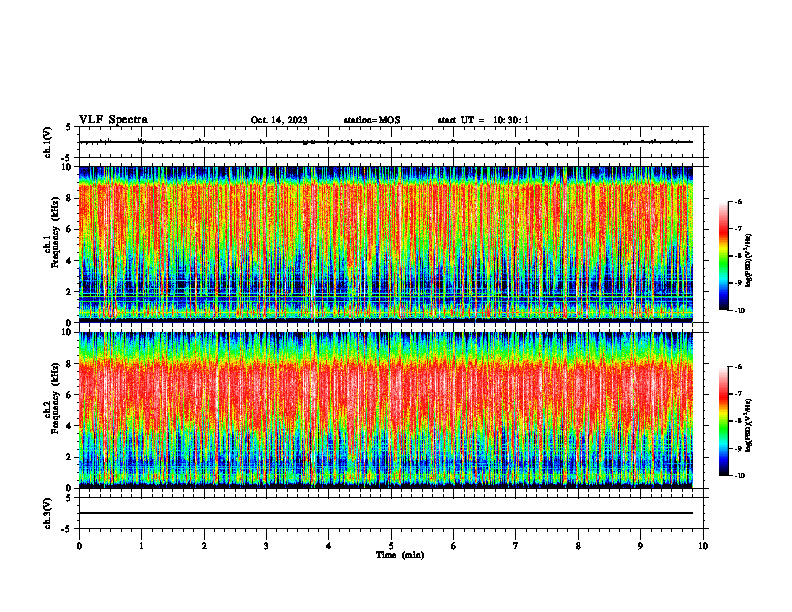The height and width of the screenshot is (612, 792).
Task: Click the 2 kHz tick on ch.2 frequency axis
Action: click(69, 457)
